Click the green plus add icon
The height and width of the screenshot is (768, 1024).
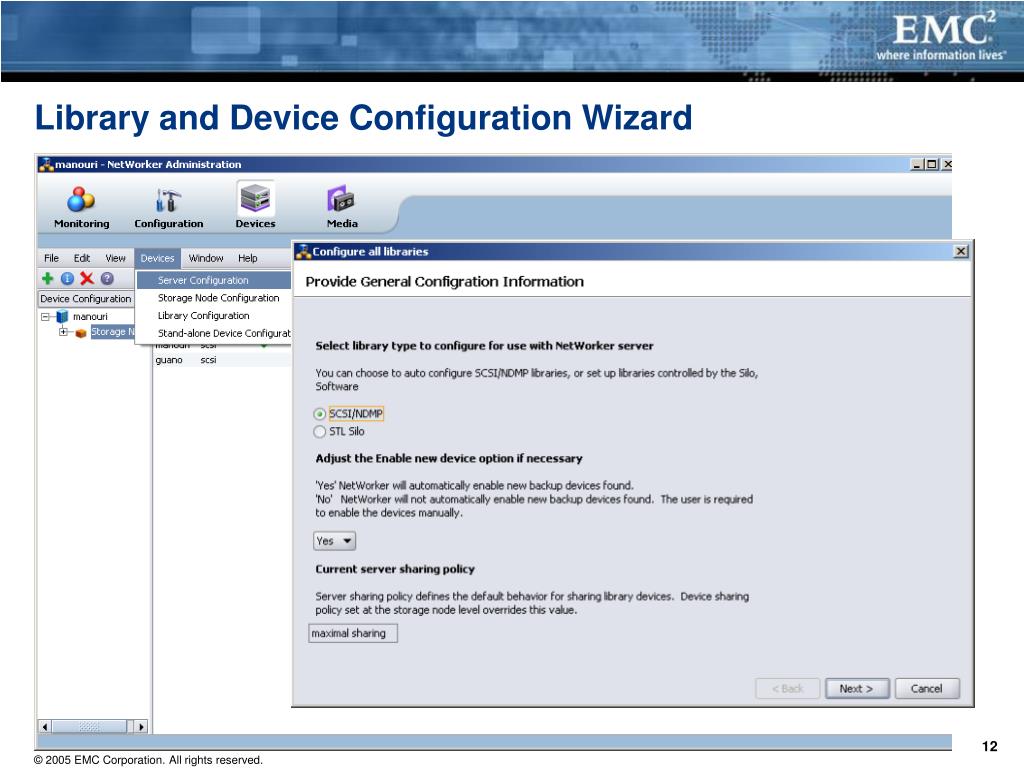tap(48, 279)
